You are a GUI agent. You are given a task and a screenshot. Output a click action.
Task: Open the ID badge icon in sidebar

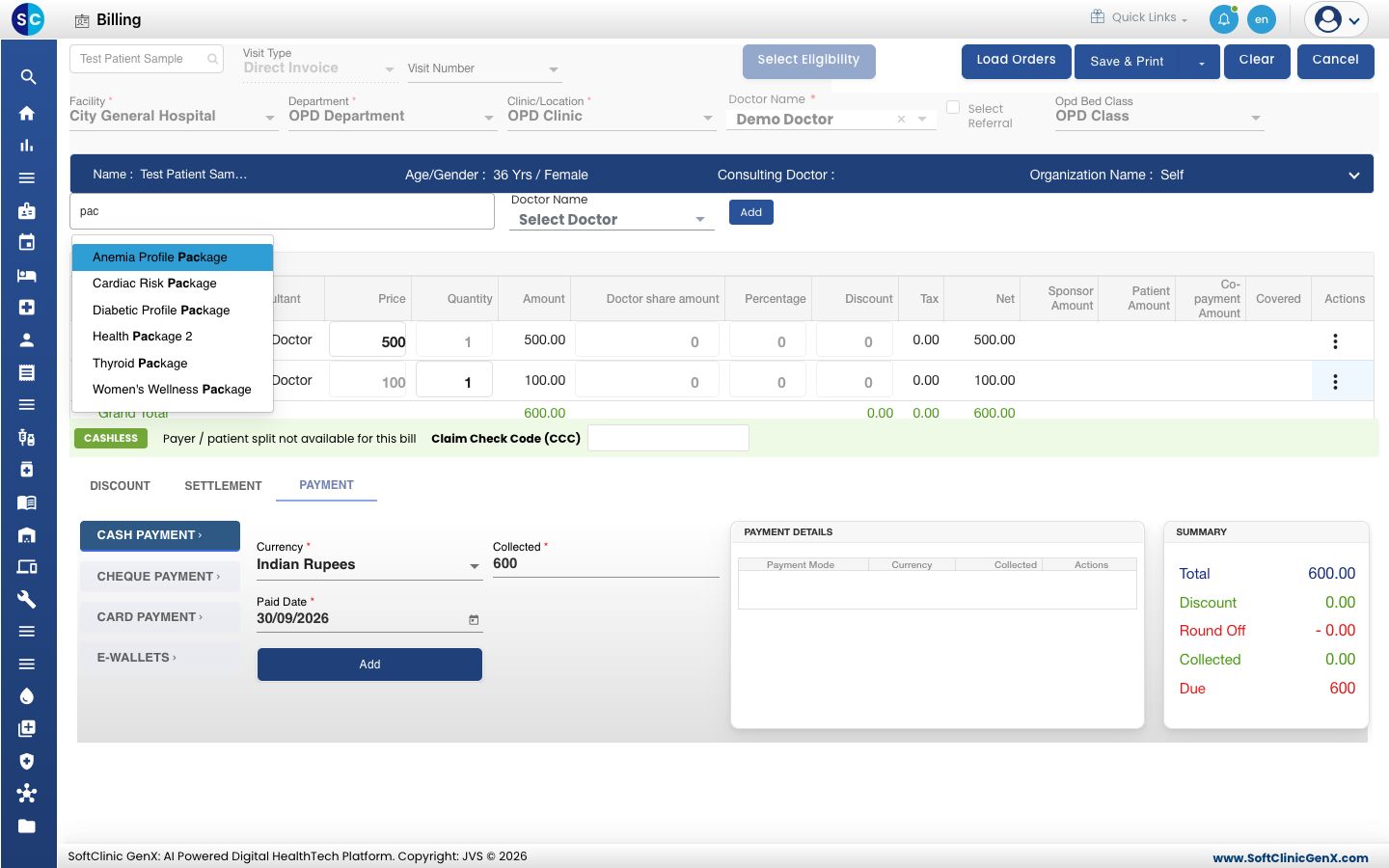[27, 210]
